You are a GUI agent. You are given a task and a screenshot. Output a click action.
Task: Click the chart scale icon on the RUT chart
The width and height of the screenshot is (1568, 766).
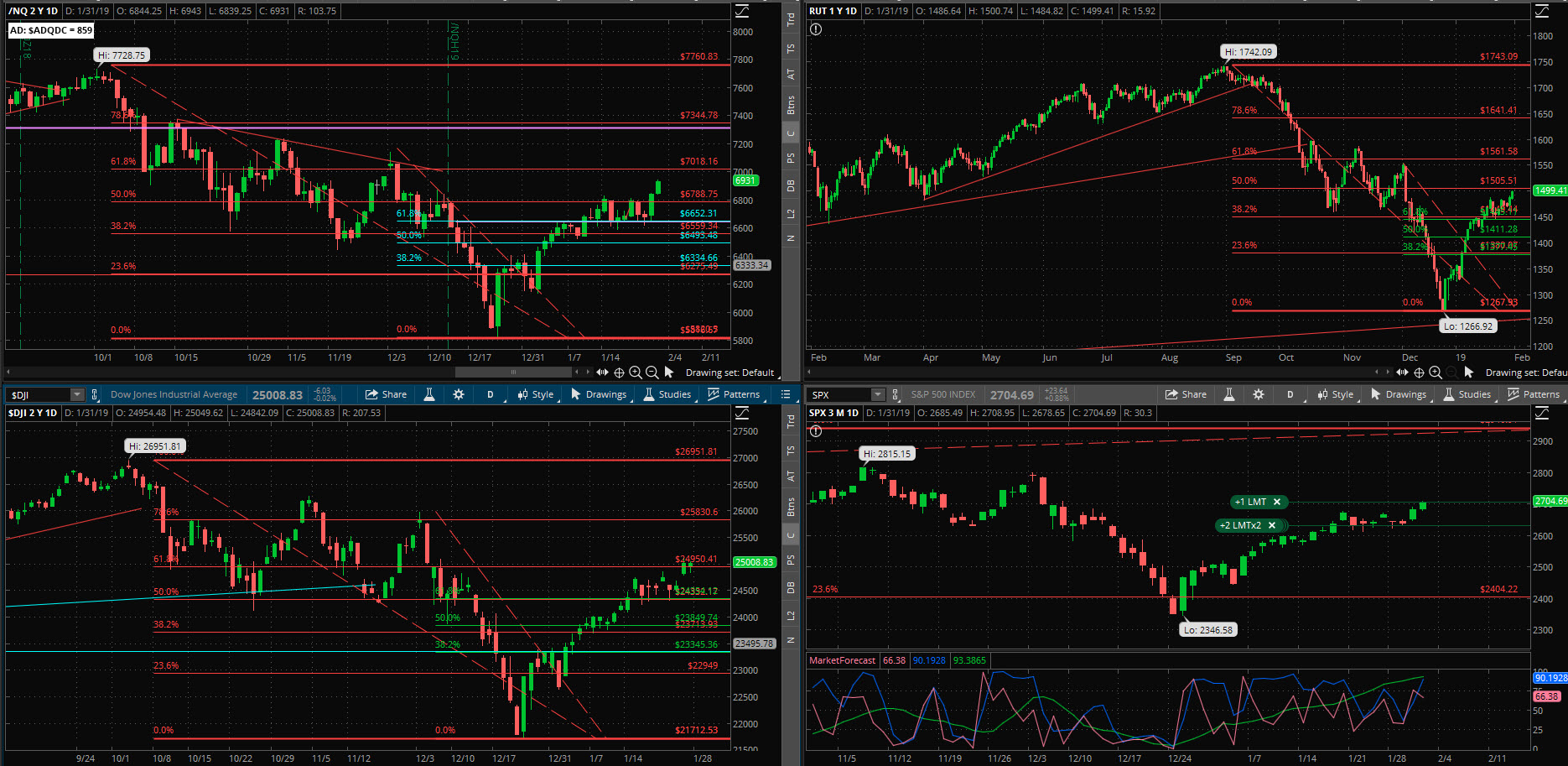point(1542,11)
